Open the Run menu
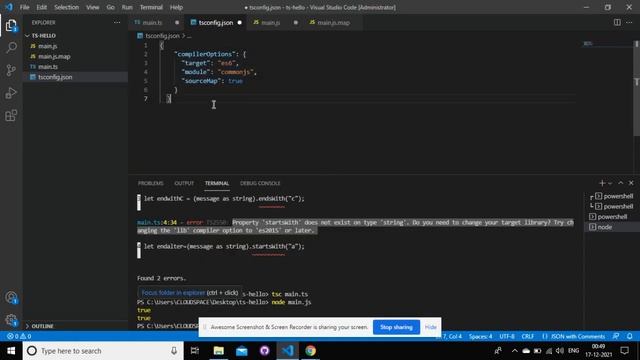The height and width of the screenshot is (360, 640). 127,7
